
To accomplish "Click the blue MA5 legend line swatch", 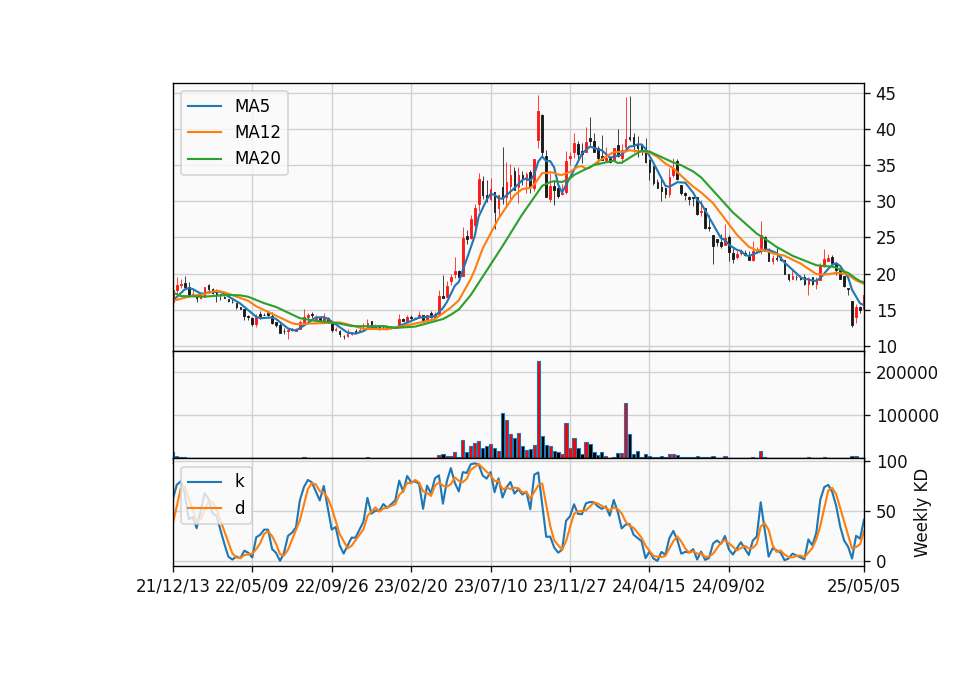I will (x=204, y=106).
